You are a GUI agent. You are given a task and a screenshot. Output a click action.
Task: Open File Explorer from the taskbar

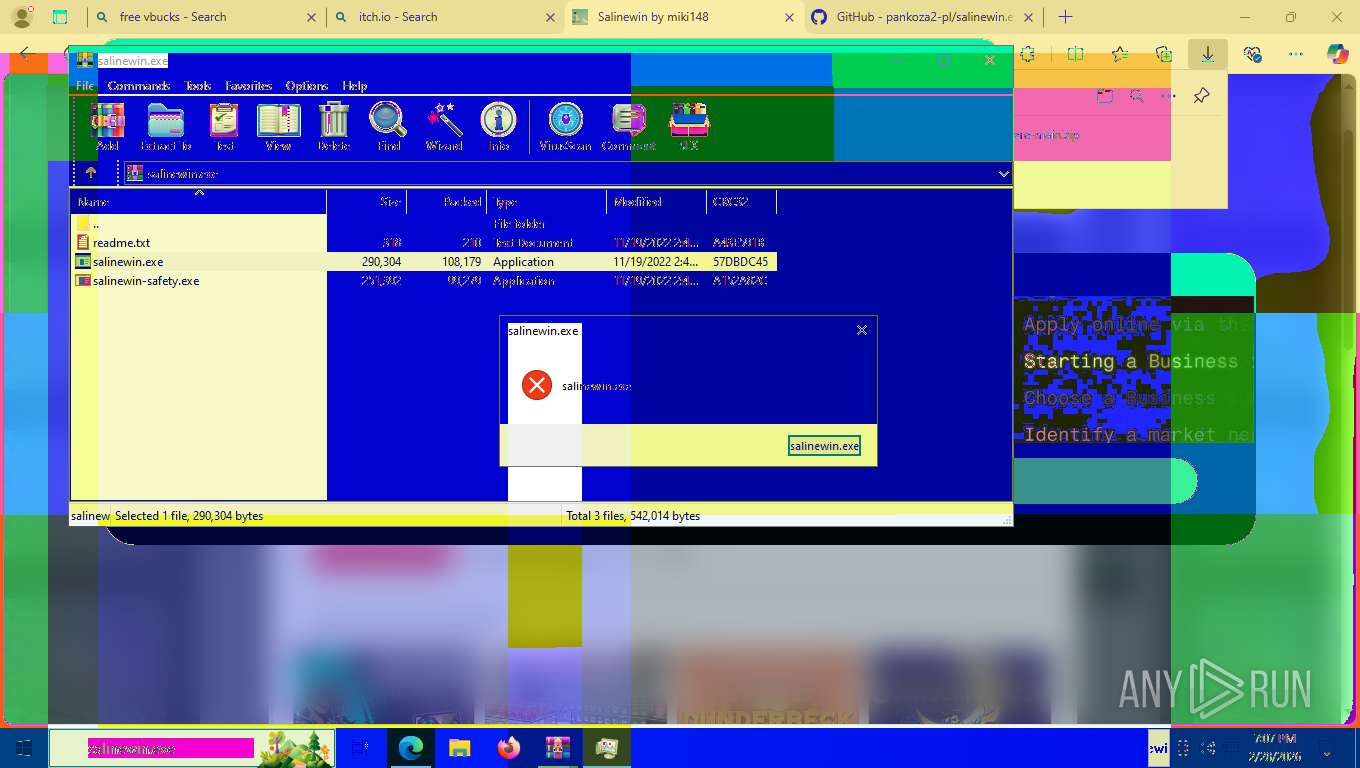[x=459, y=748]
